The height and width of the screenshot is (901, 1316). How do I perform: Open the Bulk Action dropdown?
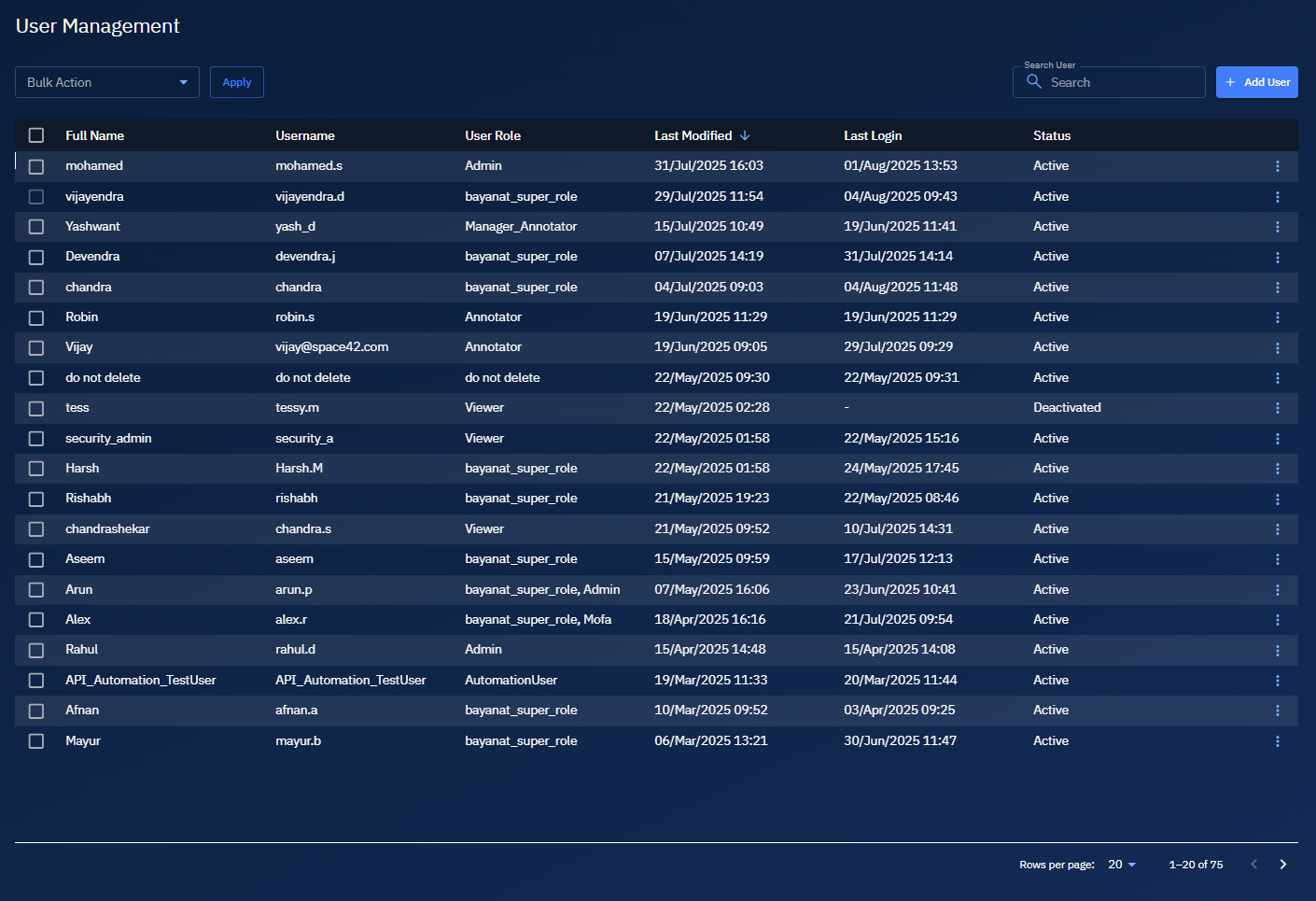(106, 82)
